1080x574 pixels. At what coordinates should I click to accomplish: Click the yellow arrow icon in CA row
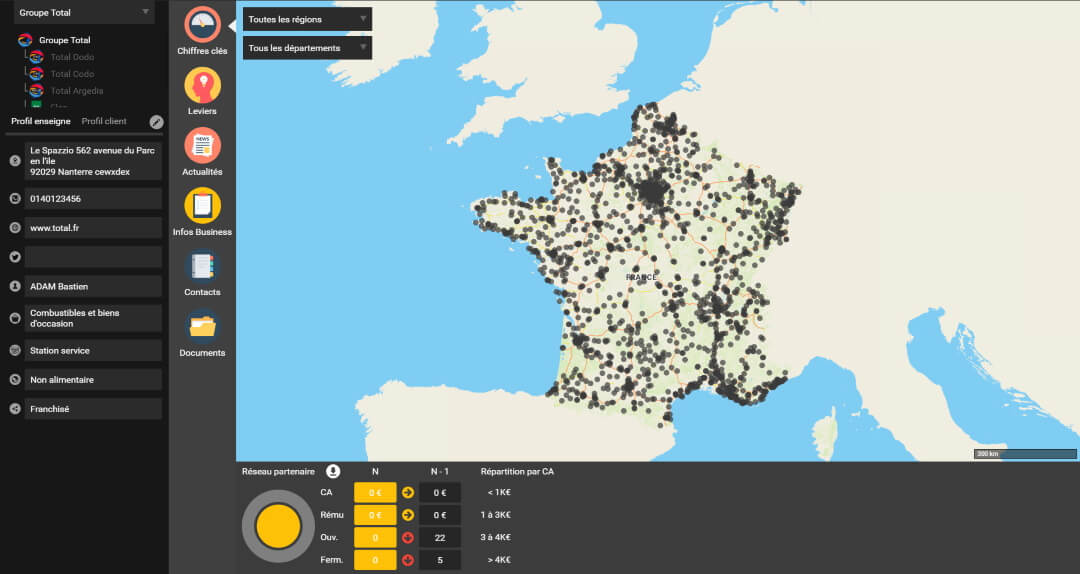tap(408, 493)
